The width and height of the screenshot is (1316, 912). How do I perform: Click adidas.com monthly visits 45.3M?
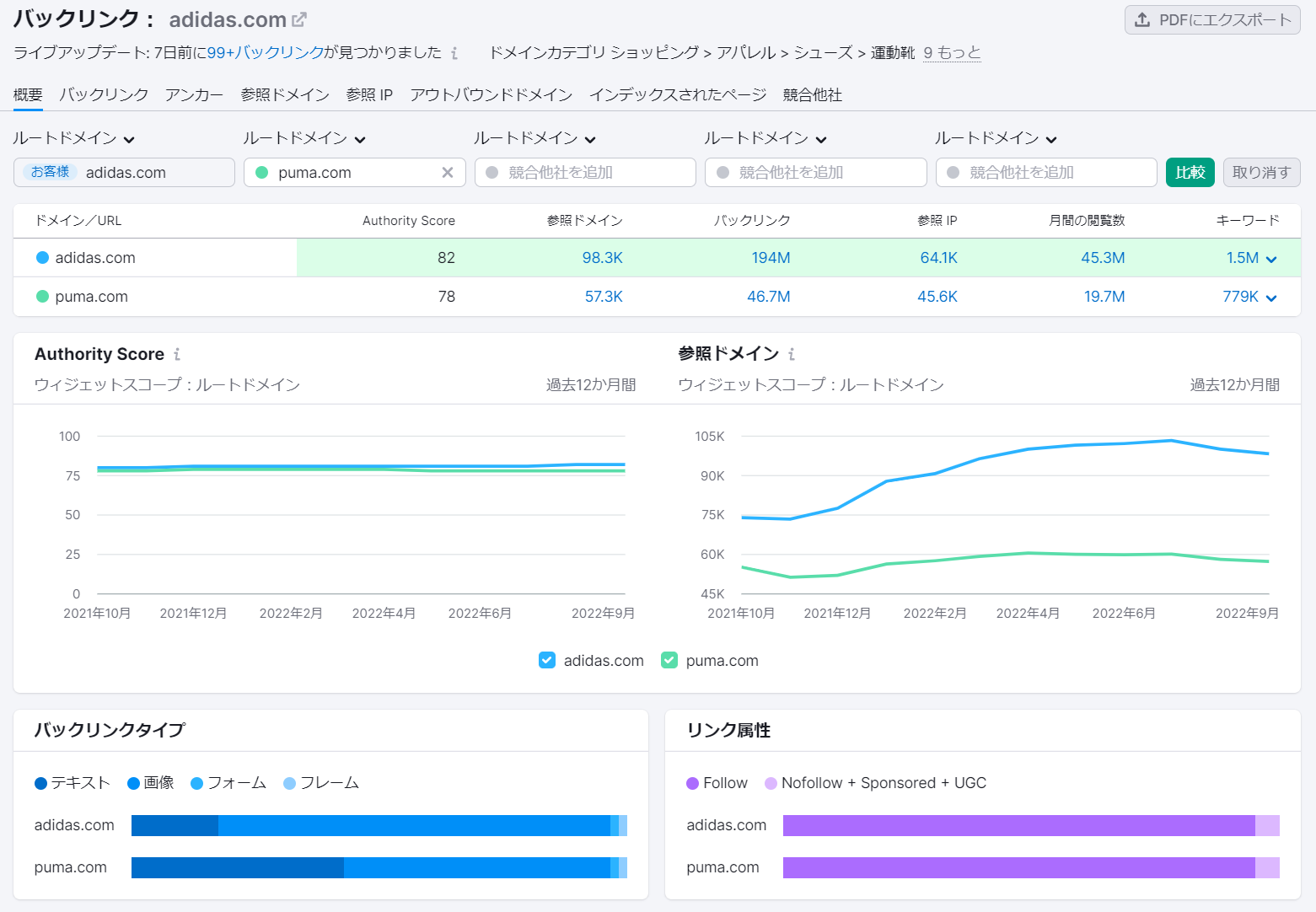pyautogui.click(x=1103, y=258)
